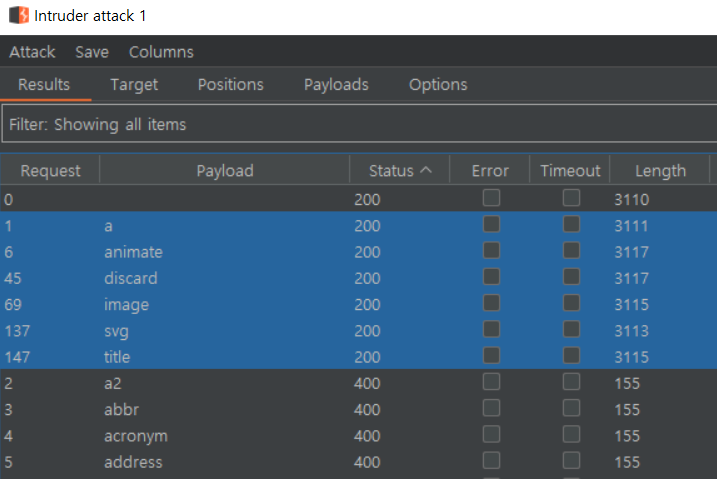The width and height of the screenshot is (717, 479).
Task: Click the filter bar showing all items
Action: 358,125
